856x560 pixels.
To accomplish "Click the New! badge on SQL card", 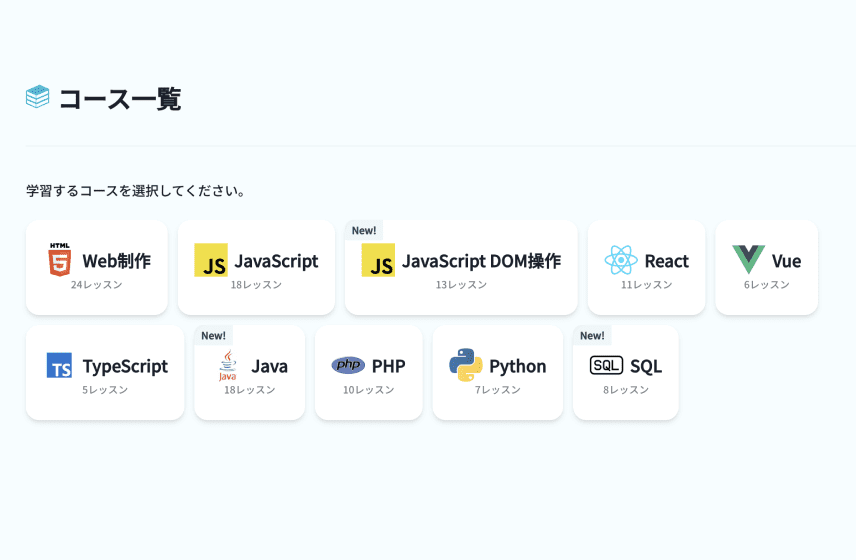I will pyautogui.click(x=592, y=336).
